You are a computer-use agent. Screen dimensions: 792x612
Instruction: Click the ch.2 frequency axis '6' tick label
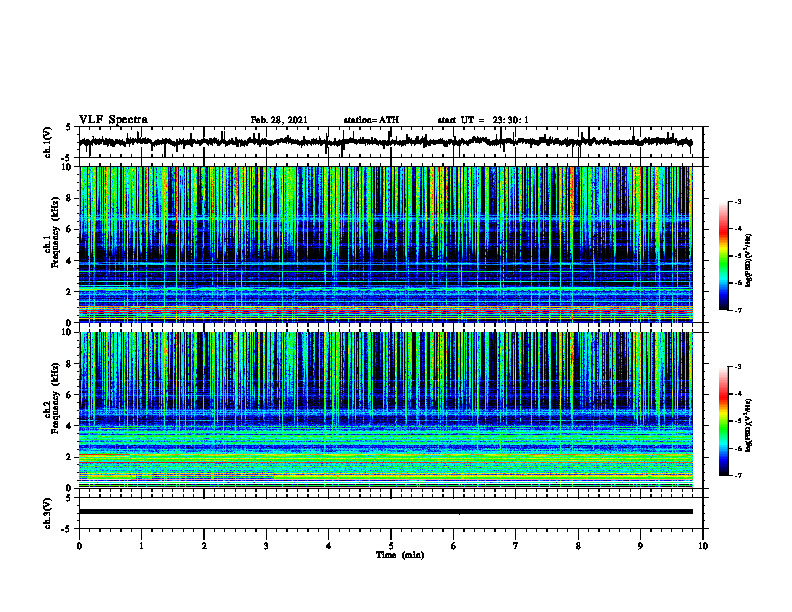point(70,395)
